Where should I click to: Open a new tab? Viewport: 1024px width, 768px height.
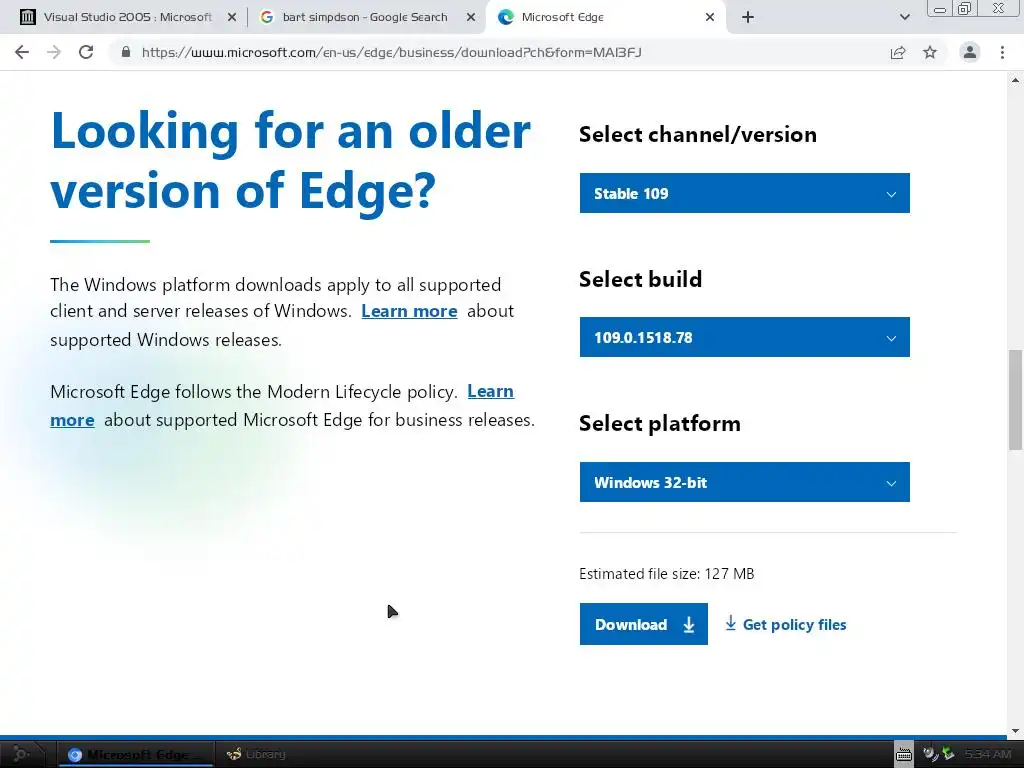748,17
